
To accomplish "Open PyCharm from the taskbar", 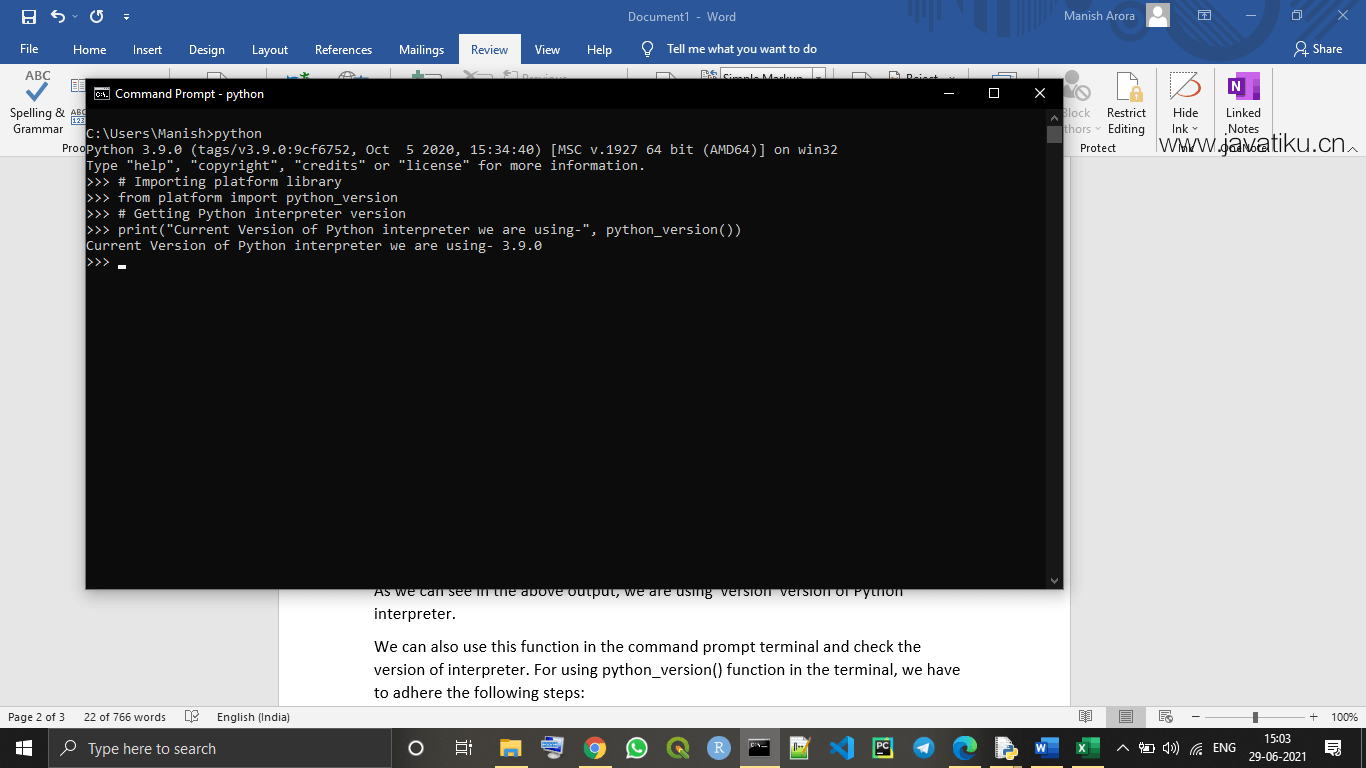I will [882, 748].
